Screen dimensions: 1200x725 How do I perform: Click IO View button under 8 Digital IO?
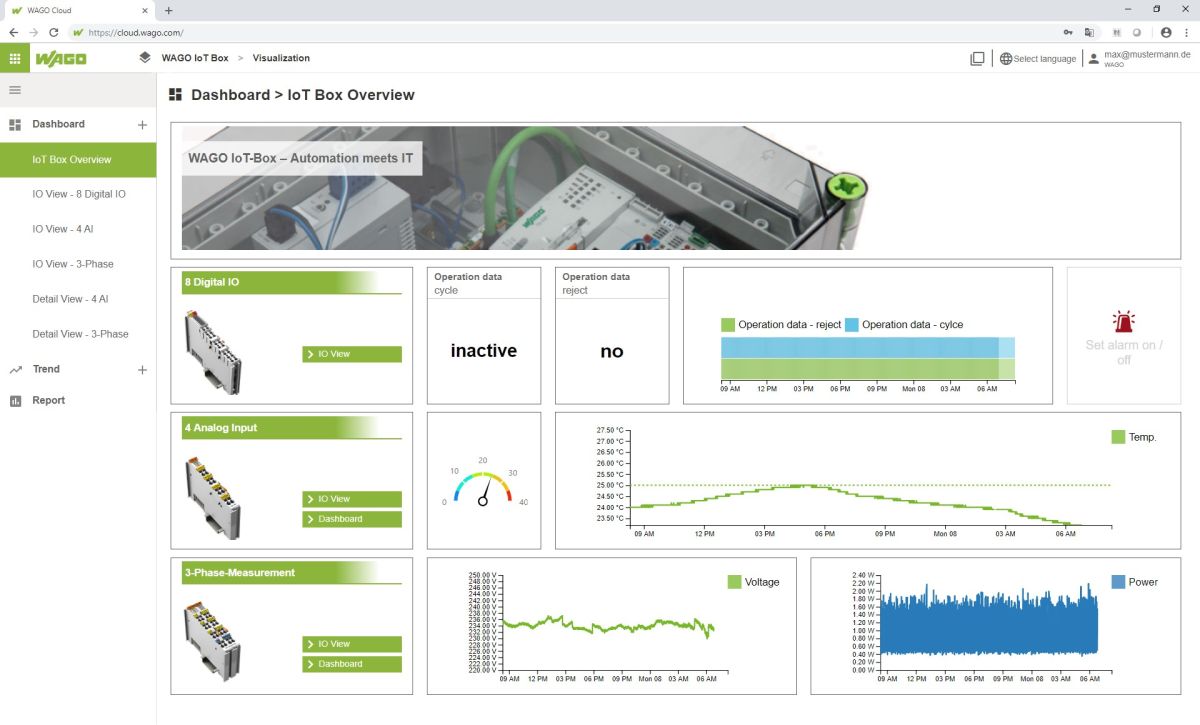point(351,354)
